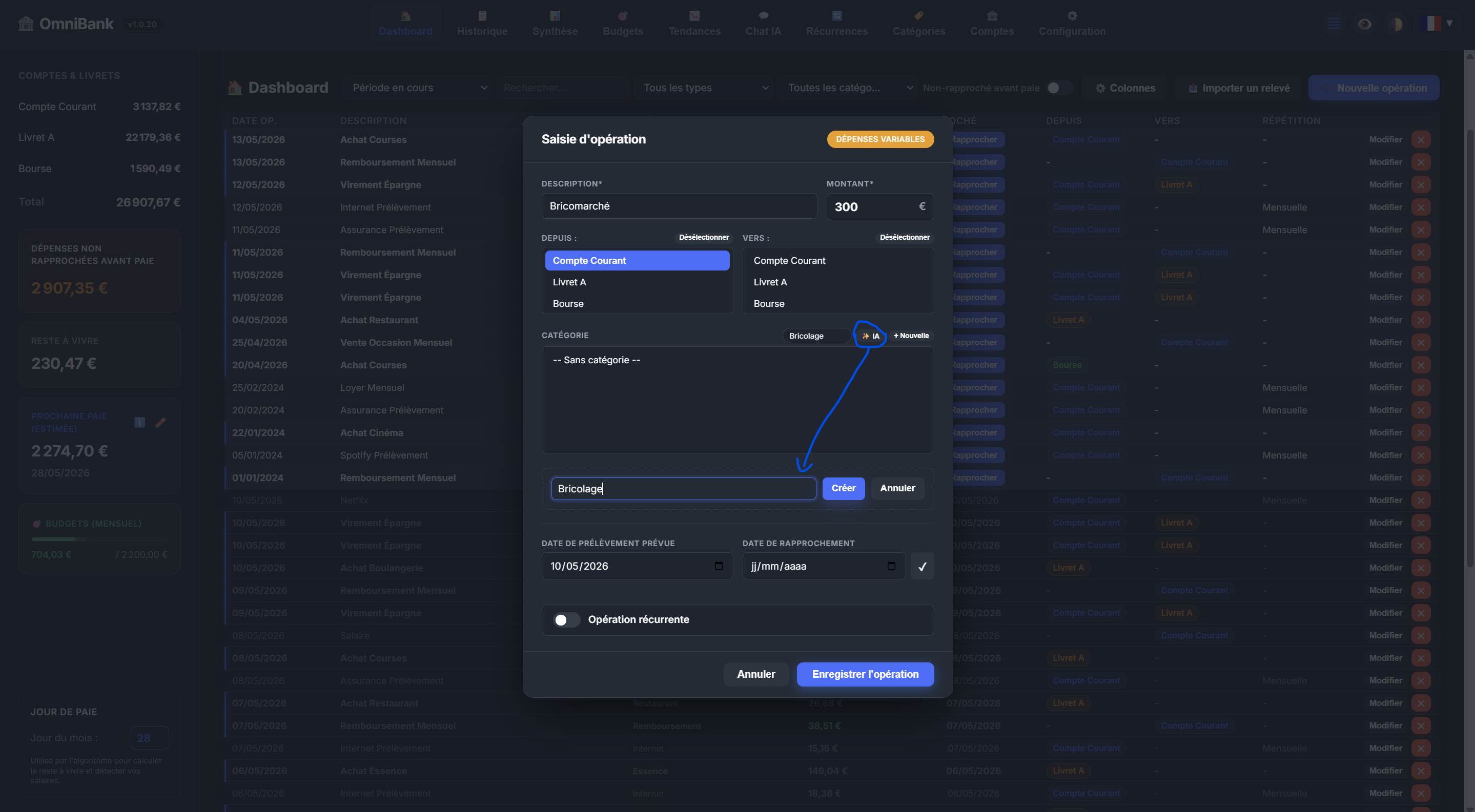Viewport: 1475px width, 812px height.
Task: Go to the Historique tab
Action: (x=482, y=24)
